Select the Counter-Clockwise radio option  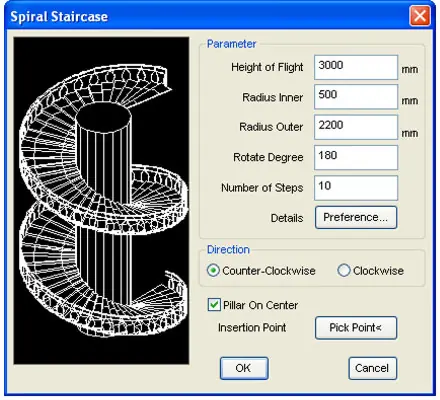pyautogui.click(x=261, y=270)
